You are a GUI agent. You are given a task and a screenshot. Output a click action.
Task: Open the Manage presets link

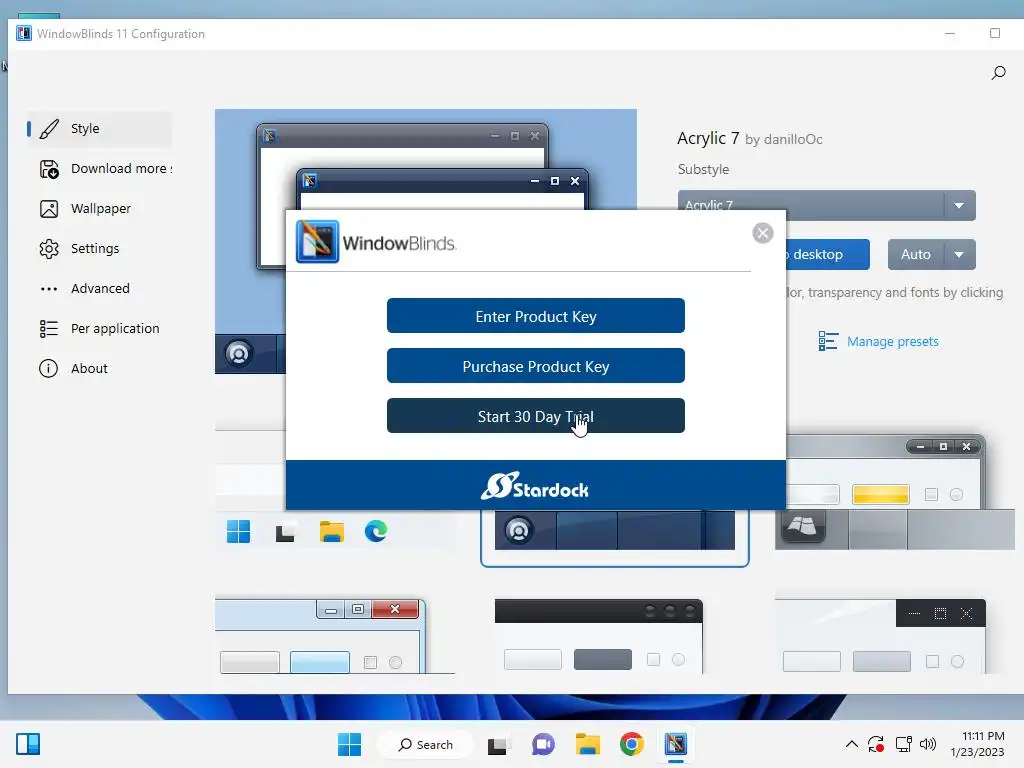(892, 342)
